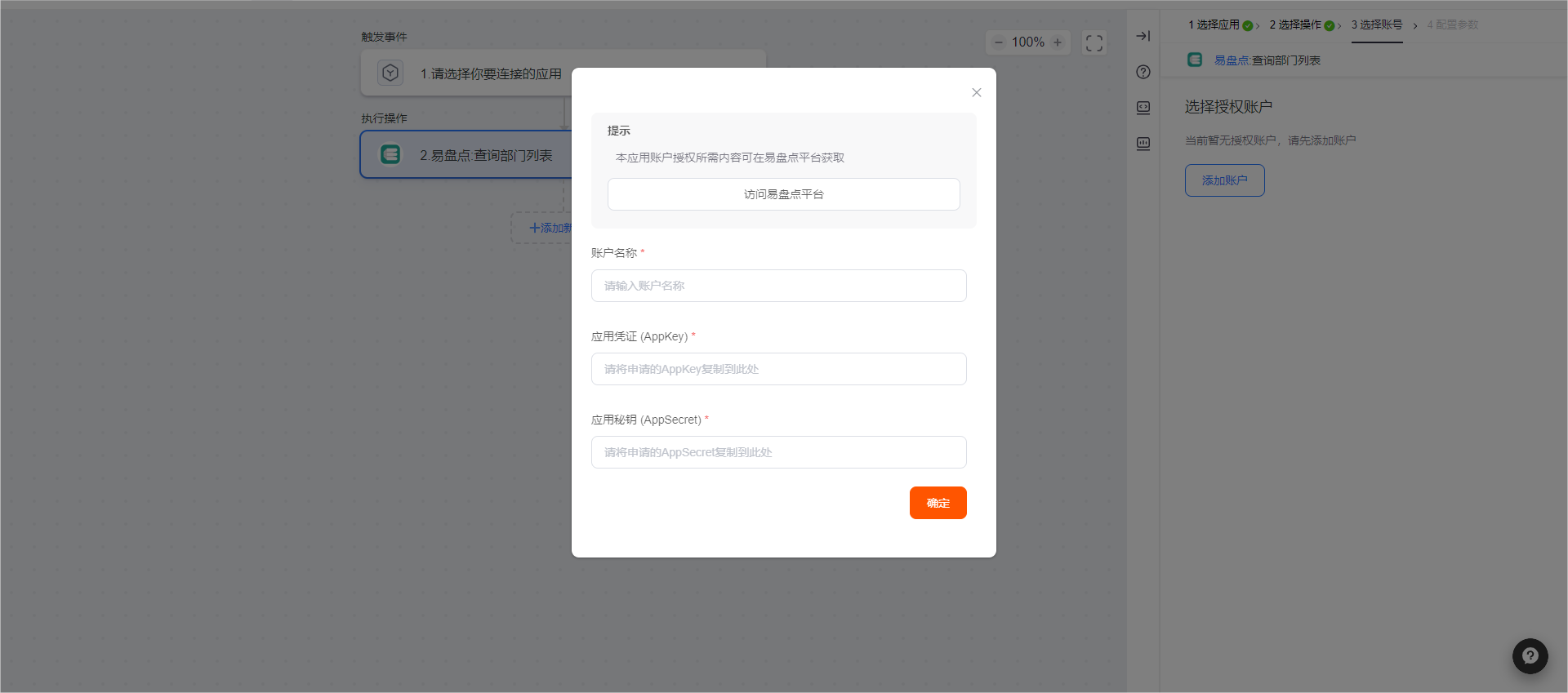Open the floating help bubble icon
This screenshot has height=693, width=1568.
pyautogui.click(x=1530, y=655)
